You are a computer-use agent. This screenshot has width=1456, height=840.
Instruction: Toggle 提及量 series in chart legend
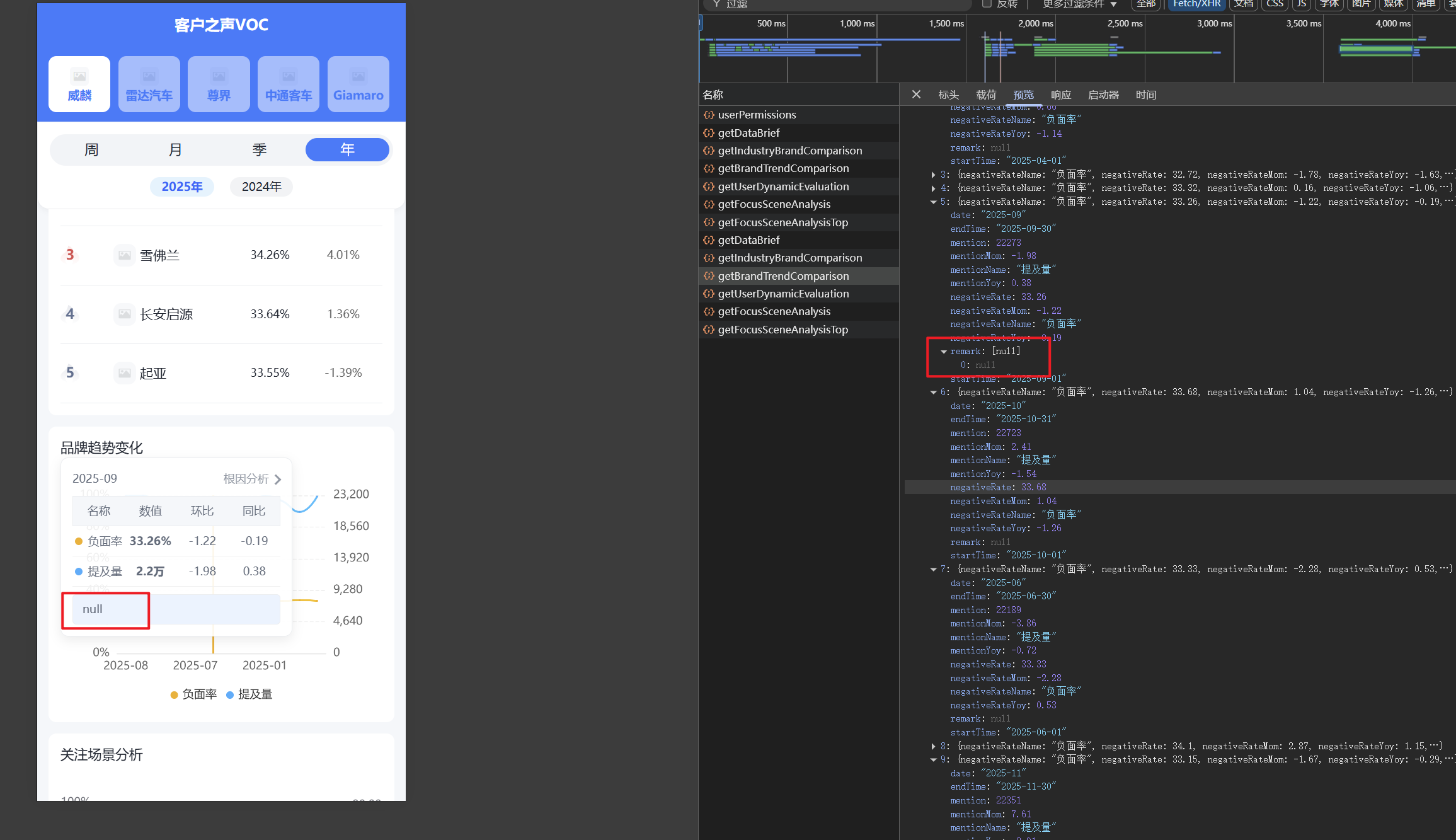click(249, 694)
